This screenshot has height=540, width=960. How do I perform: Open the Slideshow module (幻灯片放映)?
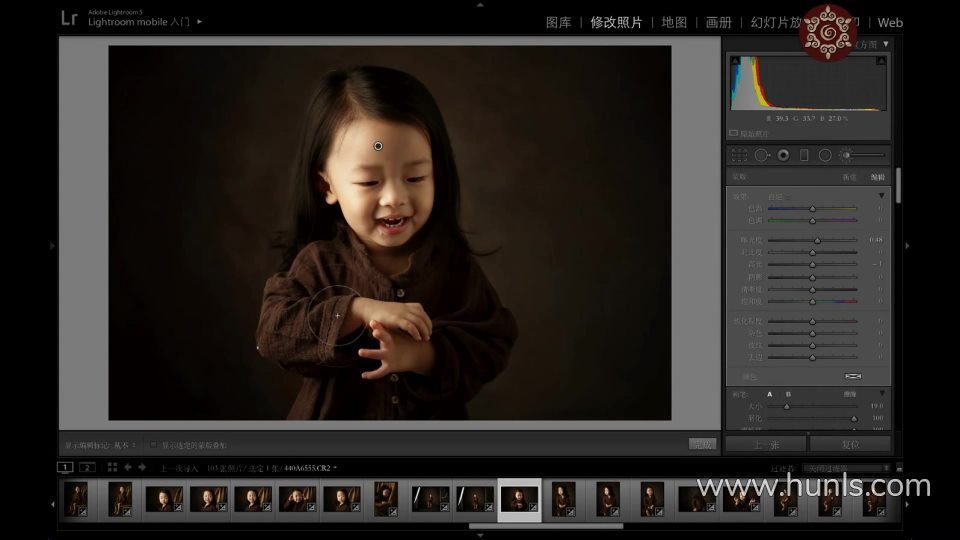pos(776,23)
